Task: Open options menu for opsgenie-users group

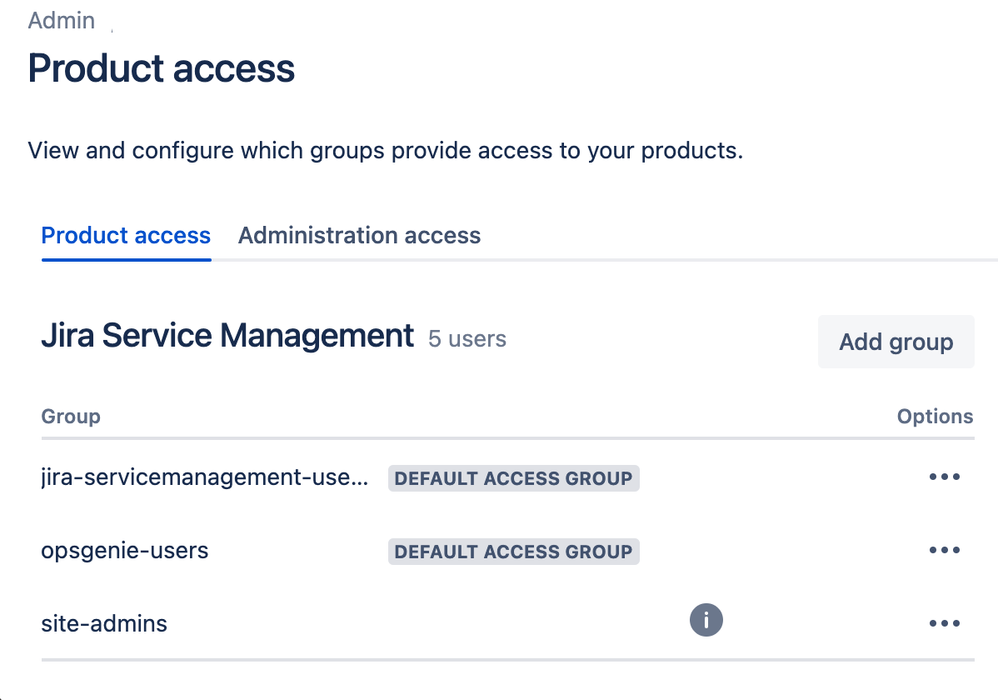Action: click(x=944, y=550)
